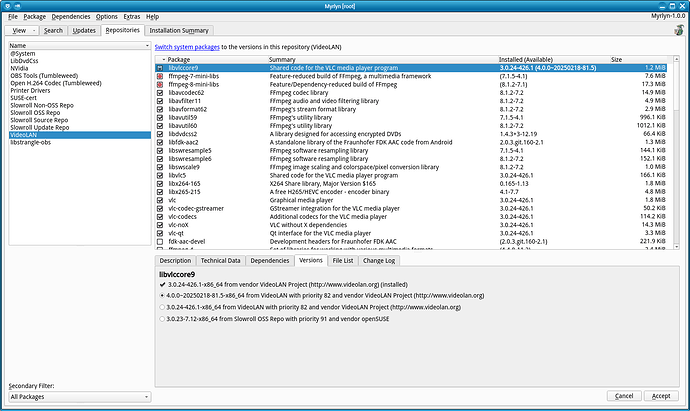Image resolution: width=690 pixels, height=411 pixels.
Task: Select the vlc-codec-gstreamer package row
Action: (x=411, y=209)
